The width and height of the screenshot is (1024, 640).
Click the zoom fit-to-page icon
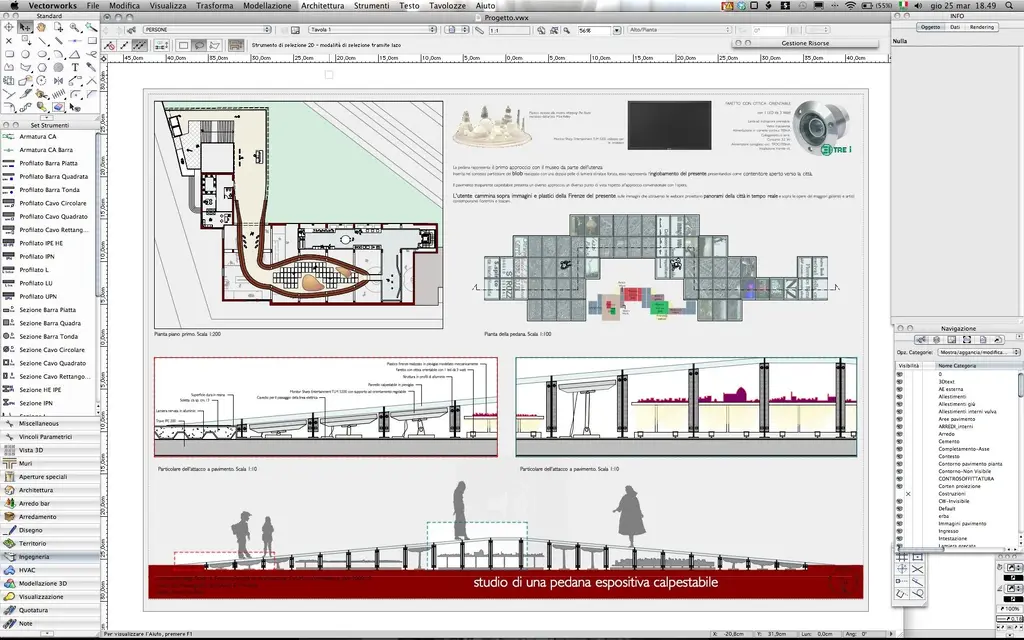(541, 30)
